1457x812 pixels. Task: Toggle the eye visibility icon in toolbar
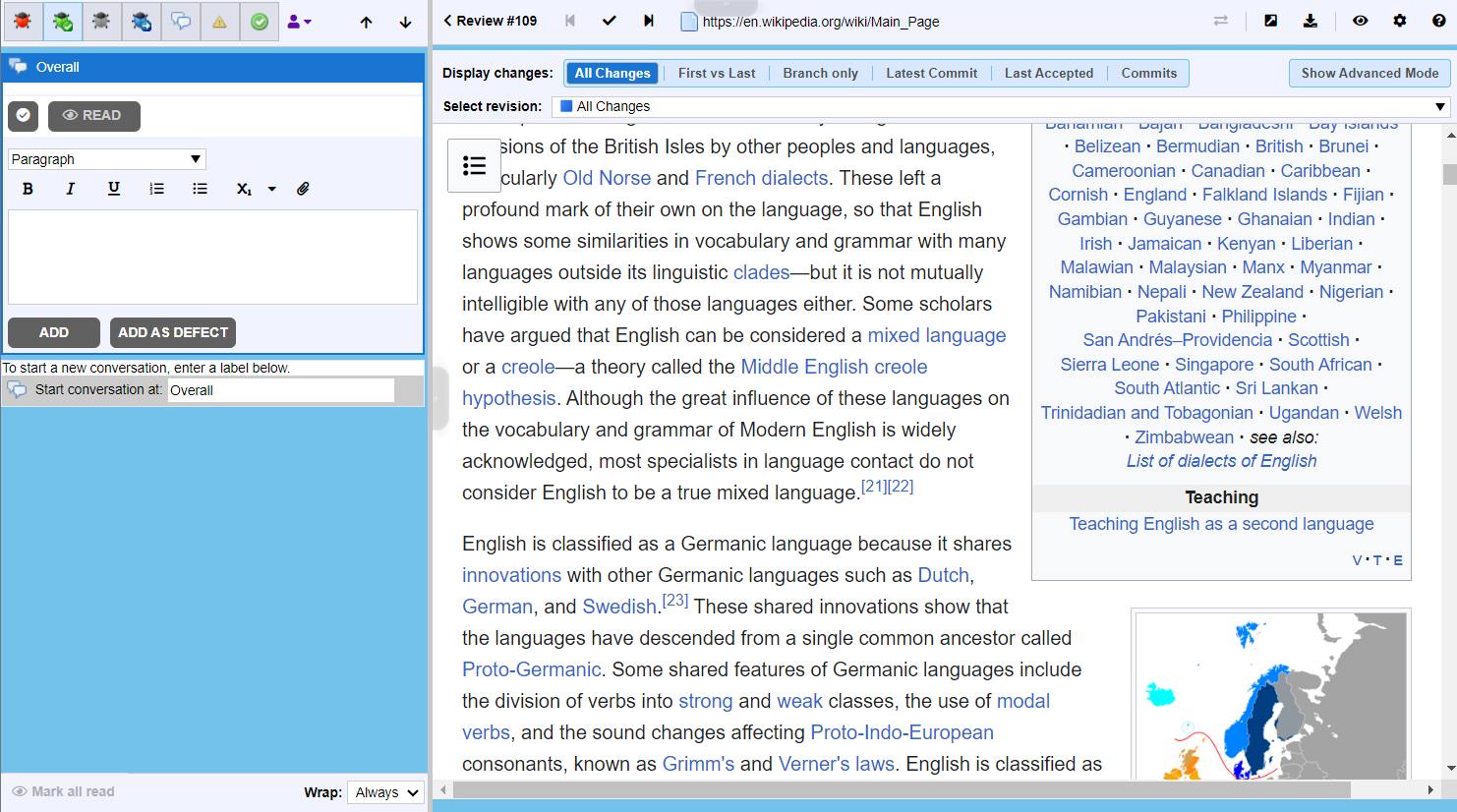point(1360,21)
